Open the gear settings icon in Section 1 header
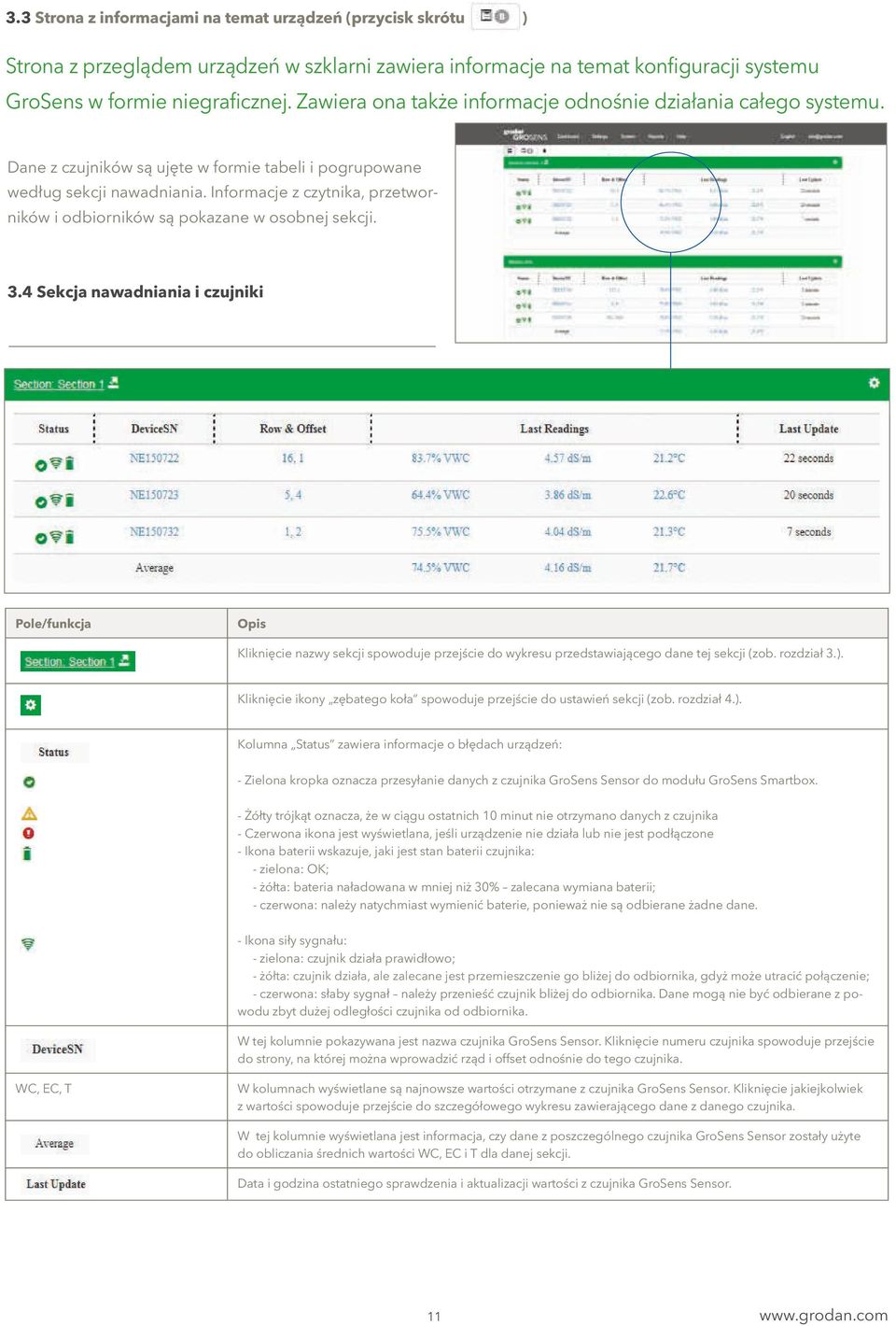Image resolution: width=896 pixels, height=1326 pixels. 874,383
